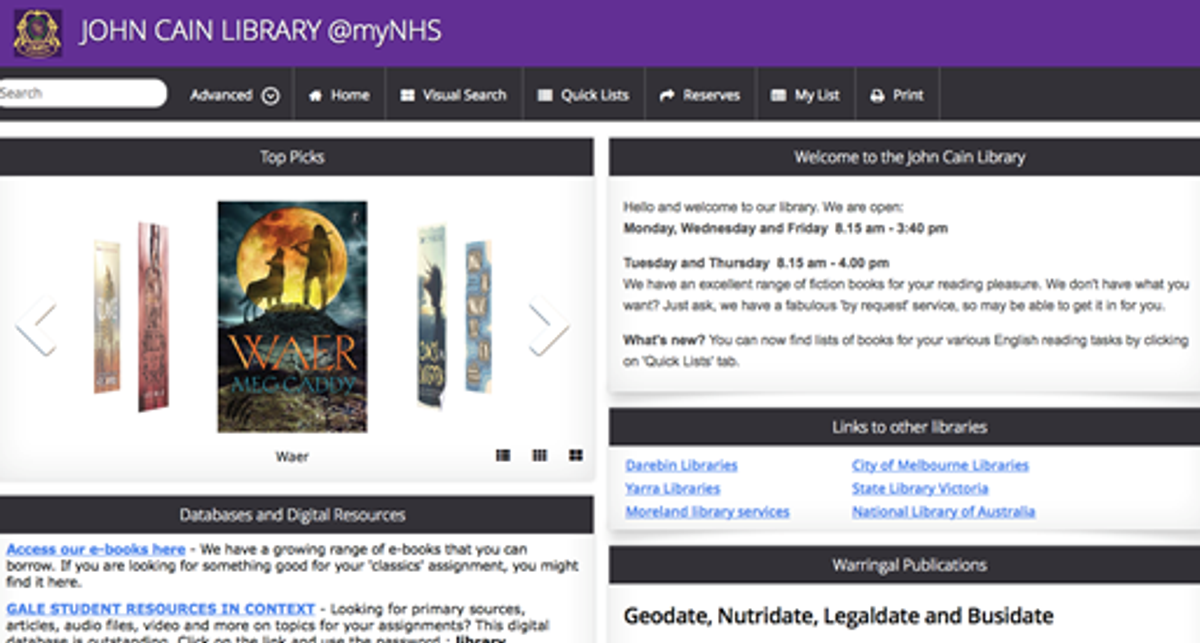Click 'JOHN CAIN LIBRARY @myNHS' title
Screen dimensions: 1200x643
pyautogui.click(x=260, y=32)
